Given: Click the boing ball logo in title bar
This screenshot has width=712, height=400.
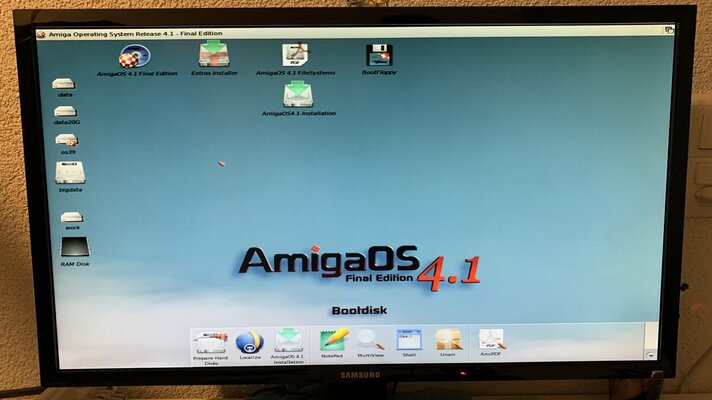Looking at the screenshot, I should (41, 34).
